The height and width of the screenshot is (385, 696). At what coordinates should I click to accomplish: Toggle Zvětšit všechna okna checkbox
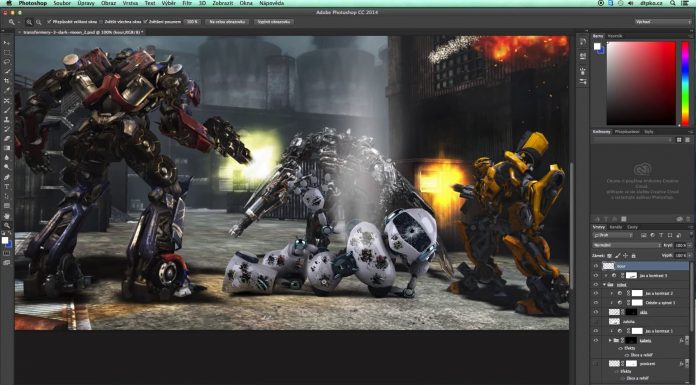(101, 22)
